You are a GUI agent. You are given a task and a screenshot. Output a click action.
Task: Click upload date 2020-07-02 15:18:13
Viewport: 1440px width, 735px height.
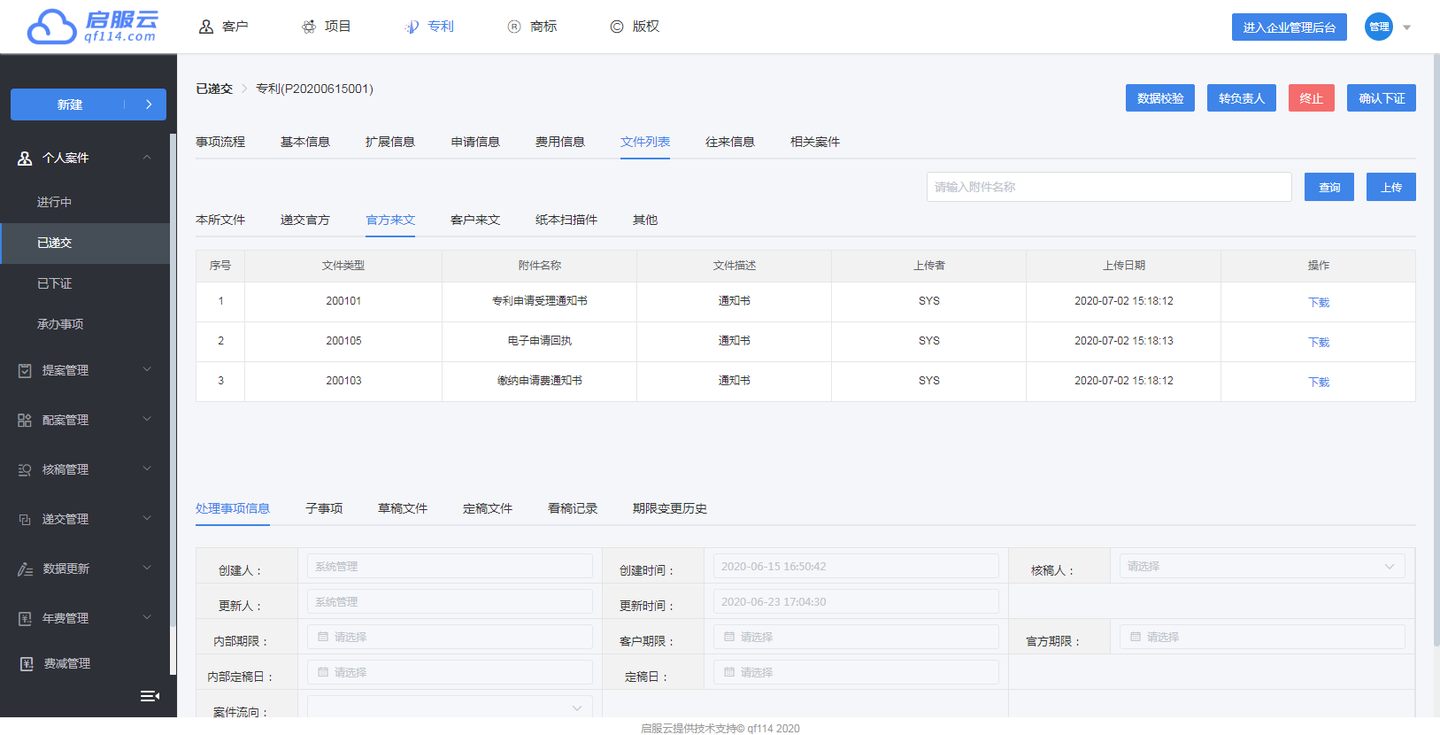coord(1124,341)
